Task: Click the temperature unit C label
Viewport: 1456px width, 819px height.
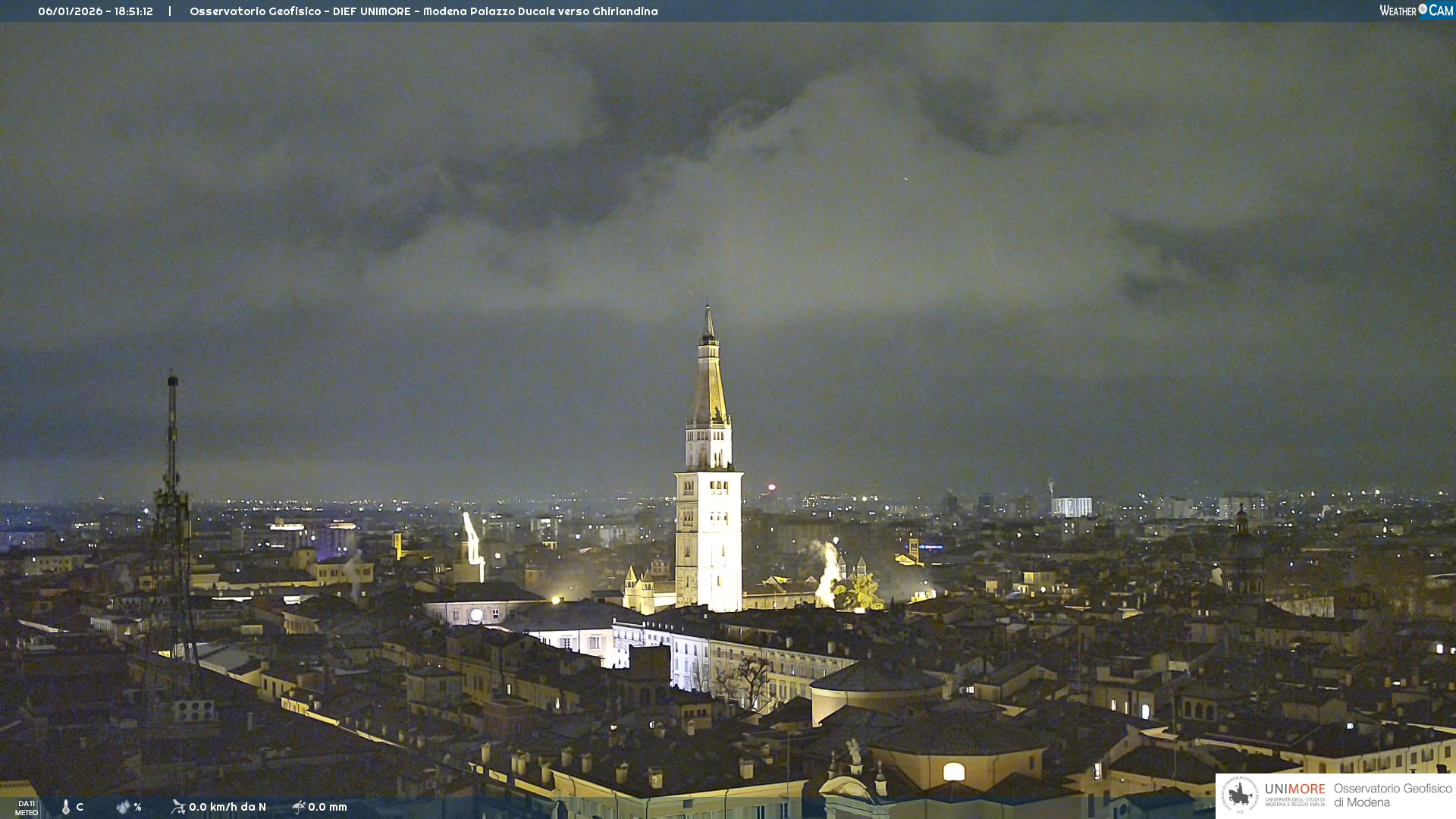Action: tap(80, 807)
